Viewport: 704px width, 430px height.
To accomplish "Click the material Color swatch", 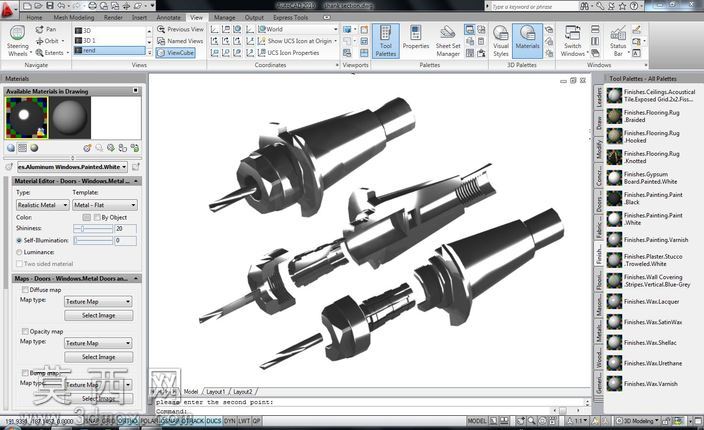I will click(x=87, y=217).
